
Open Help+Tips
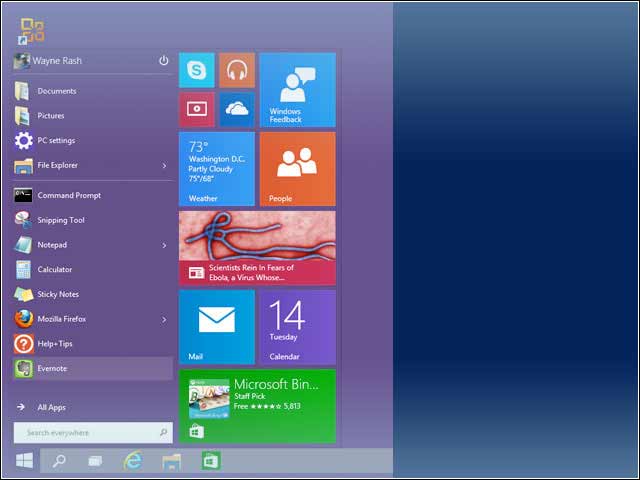tap(93, 344)
